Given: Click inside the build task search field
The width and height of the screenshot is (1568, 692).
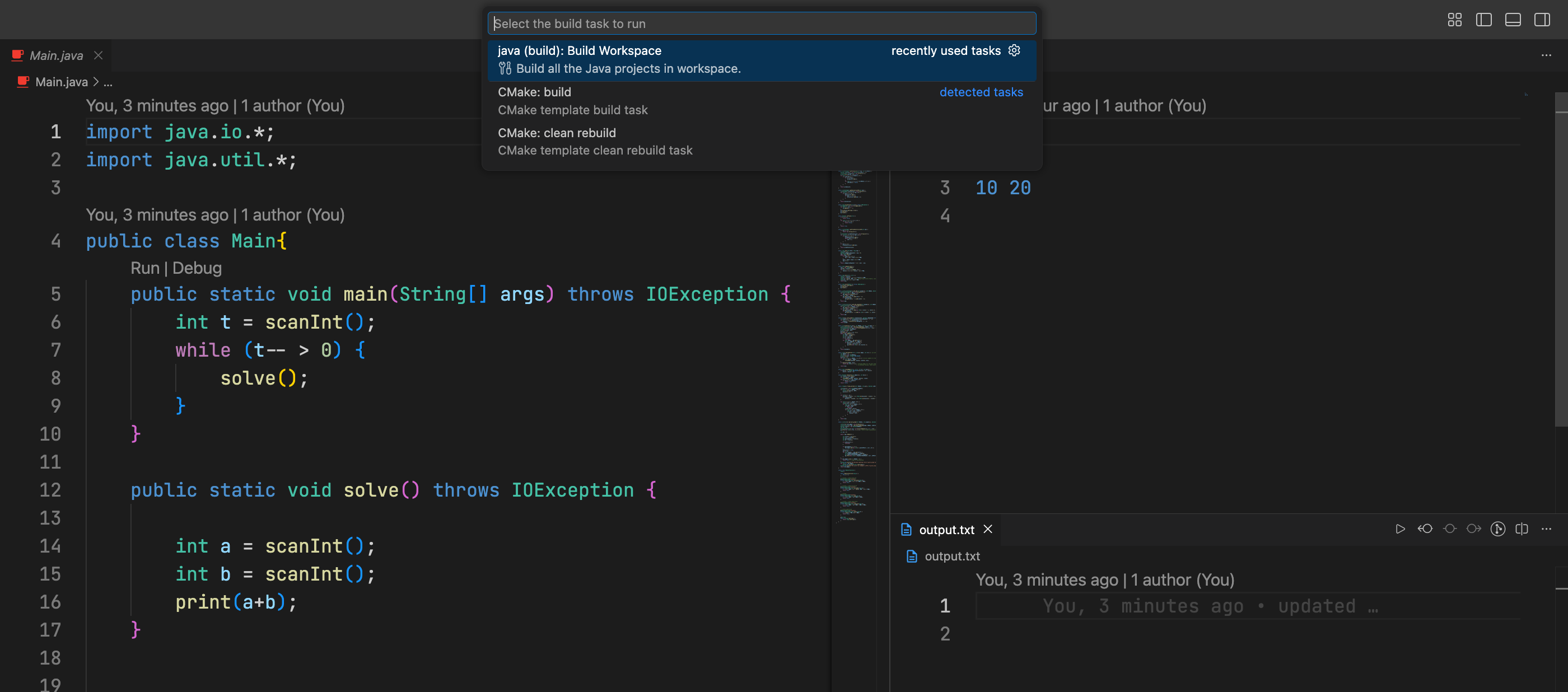Looking at the screenshot, I should click(x=761, y=24).
